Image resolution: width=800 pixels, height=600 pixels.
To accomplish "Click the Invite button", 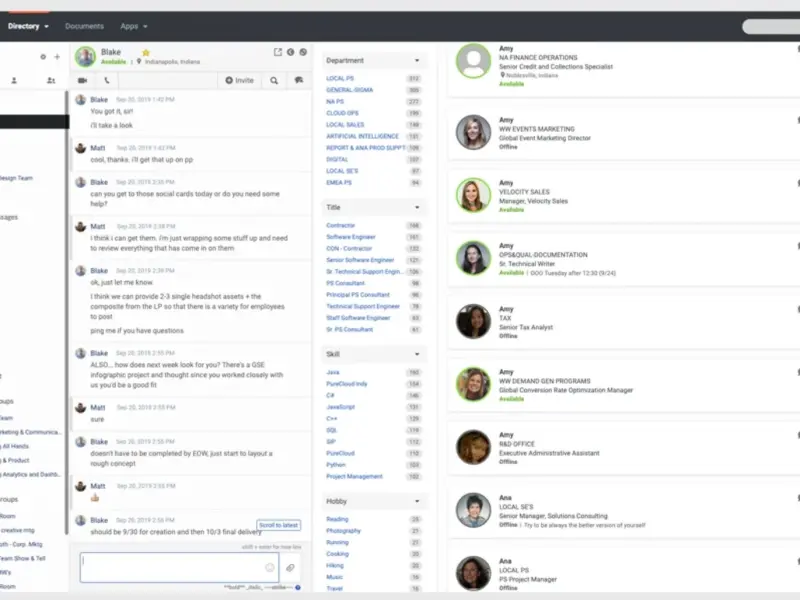I will 239,80.
